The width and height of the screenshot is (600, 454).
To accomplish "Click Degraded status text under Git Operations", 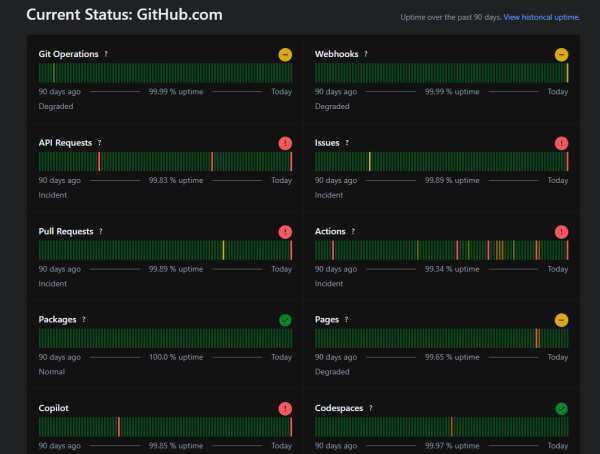I will (56, 106).
